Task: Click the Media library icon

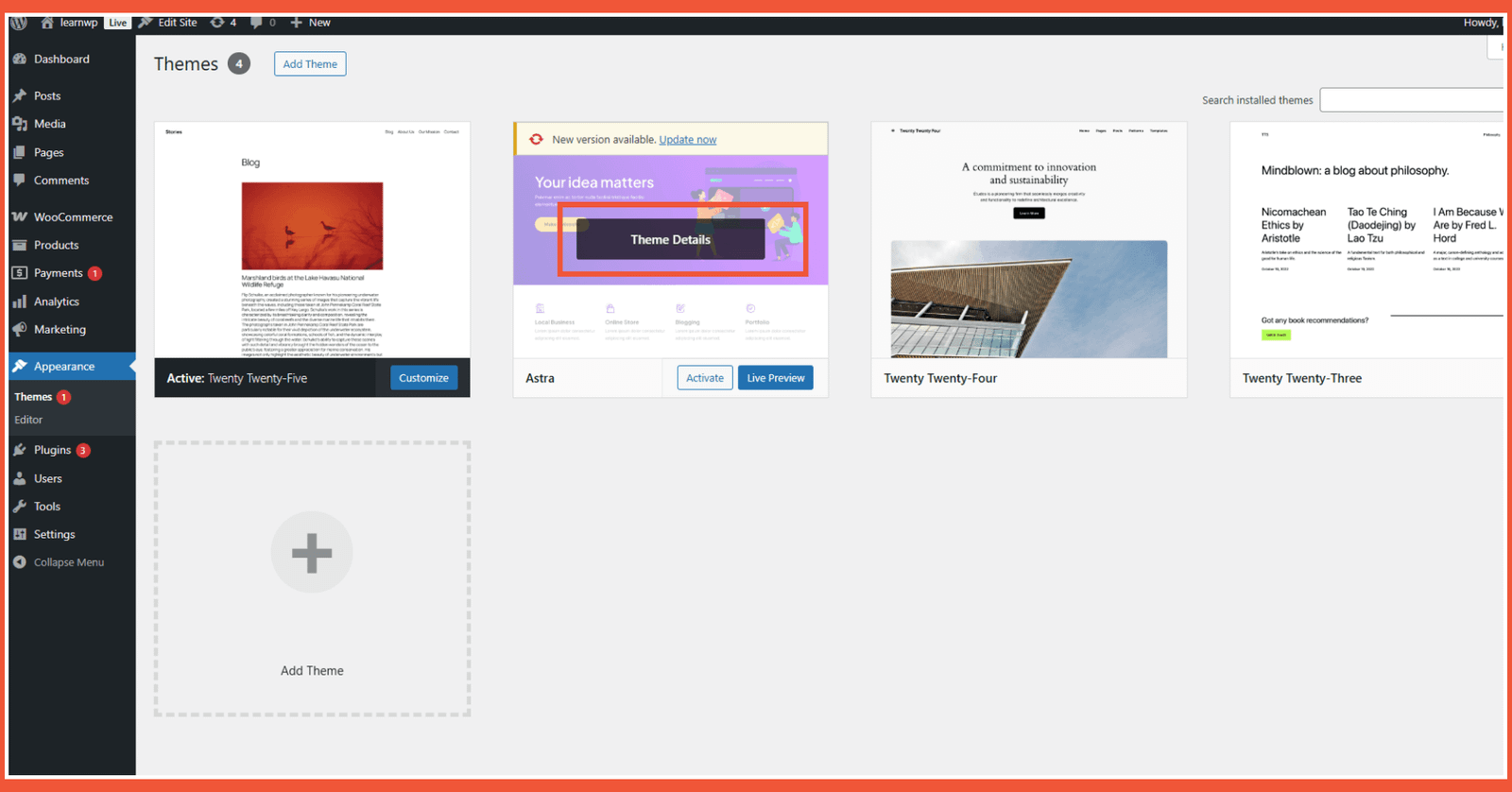Action: coord(20,124)
